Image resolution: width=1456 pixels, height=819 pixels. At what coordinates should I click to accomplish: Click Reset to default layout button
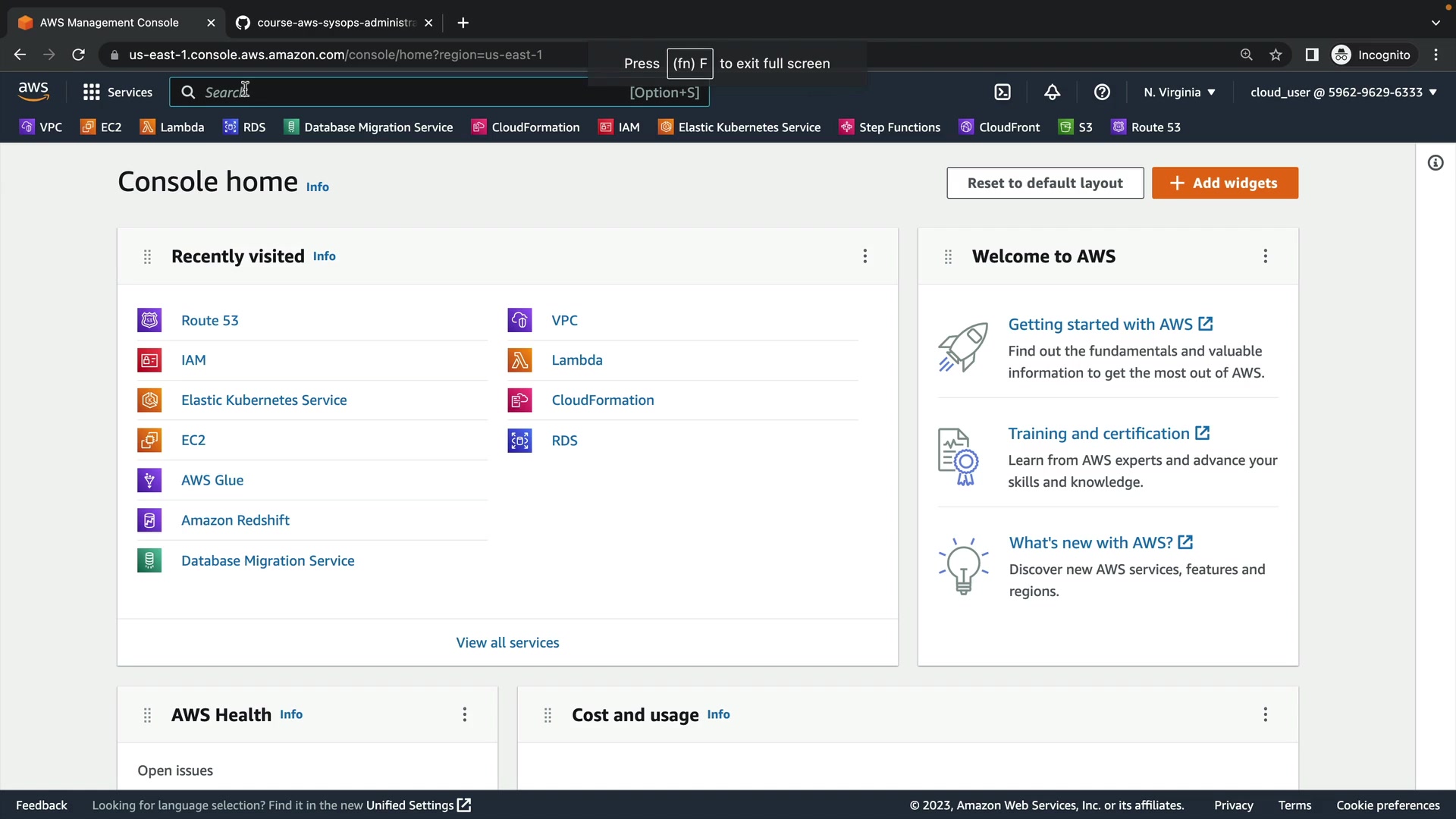[1044, 183]
